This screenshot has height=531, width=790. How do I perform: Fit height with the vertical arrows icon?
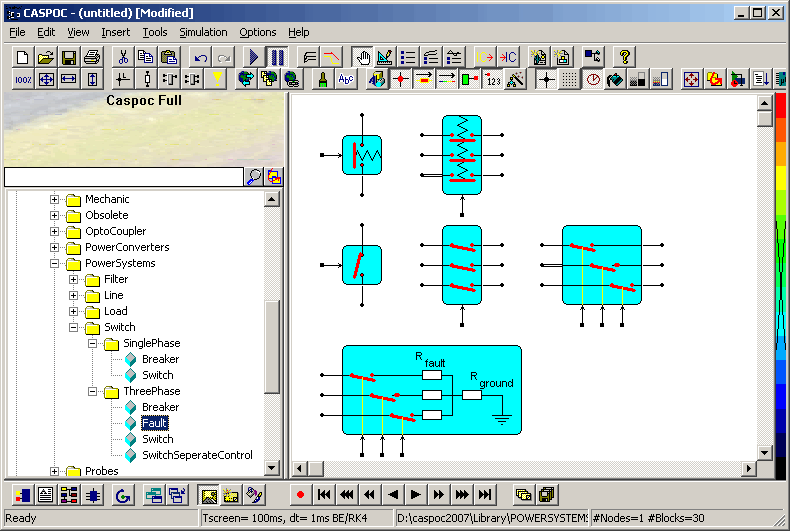(x=92, y=79)
